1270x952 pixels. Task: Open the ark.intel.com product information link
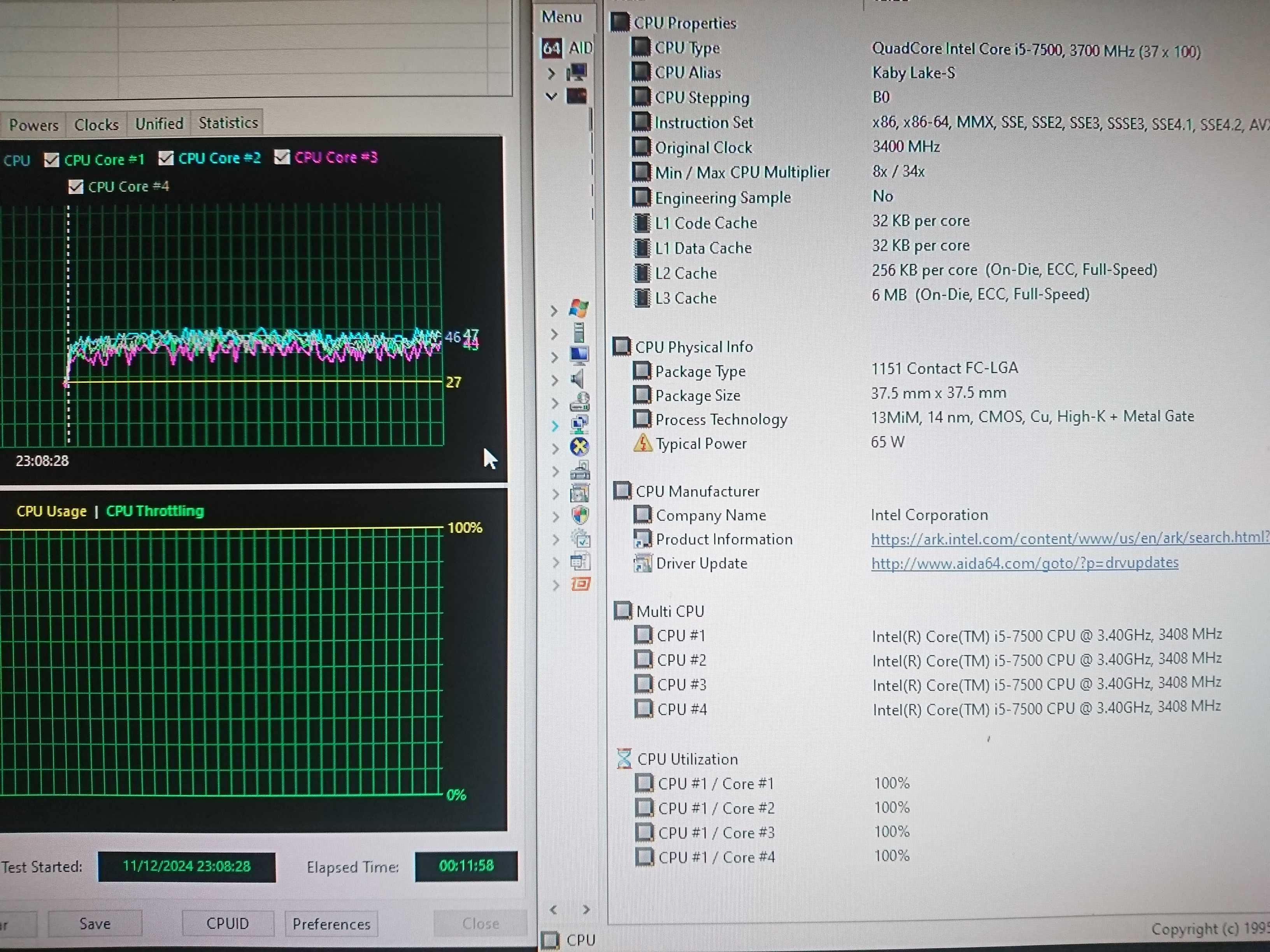[x=1070, y=538]
